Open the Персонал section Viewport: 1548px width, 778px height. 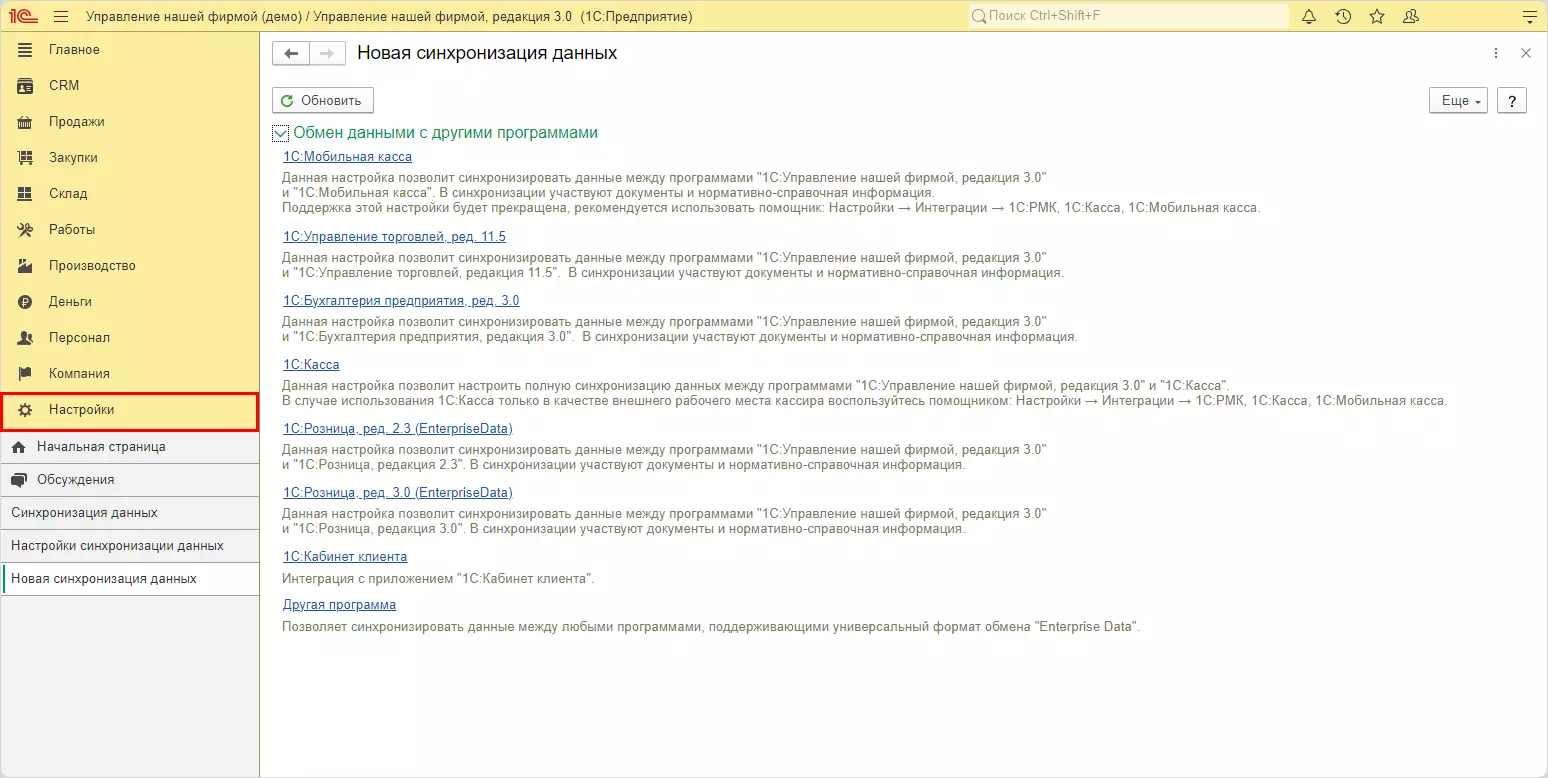tap(130, 338)
